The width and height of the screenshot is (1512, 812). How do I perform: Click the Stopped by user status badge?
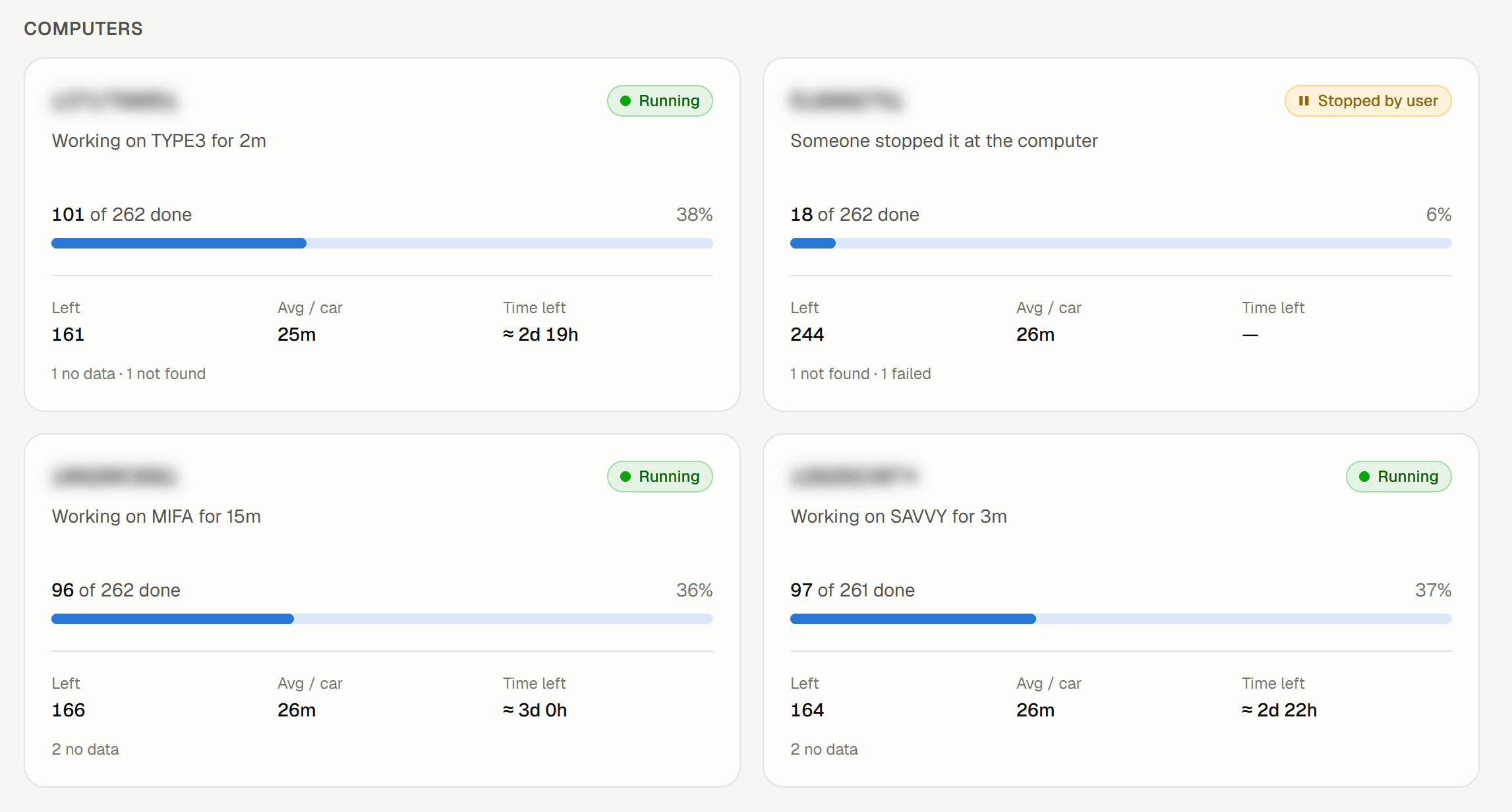[x=1368, y=101]
